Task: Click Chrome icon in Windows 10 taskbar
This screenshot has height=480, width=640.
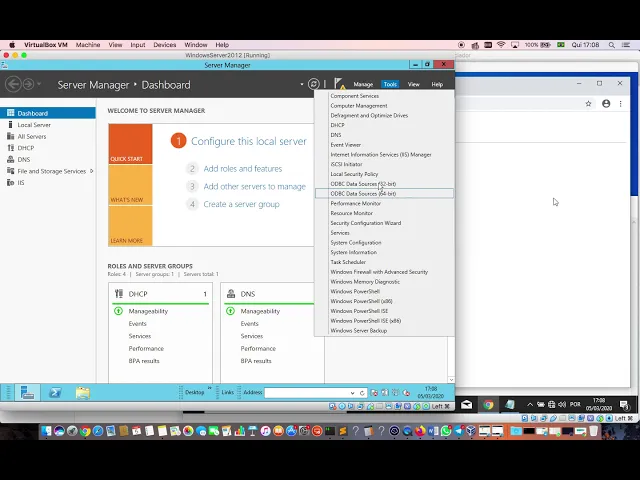Action: point(488,404)
